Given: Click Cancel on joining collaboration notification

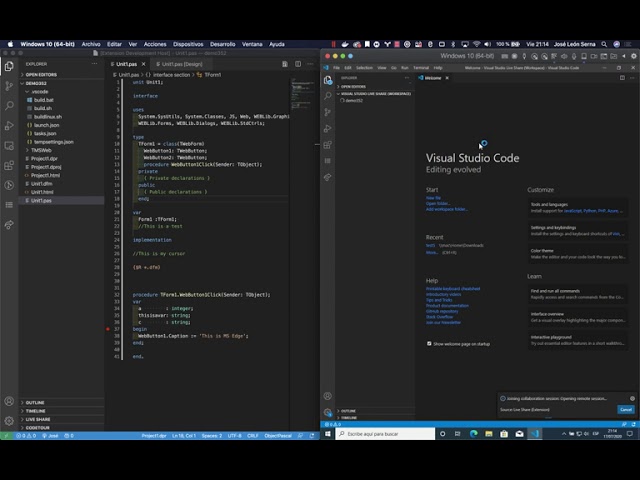Looking at the screenshot, I should pos(626,409).
